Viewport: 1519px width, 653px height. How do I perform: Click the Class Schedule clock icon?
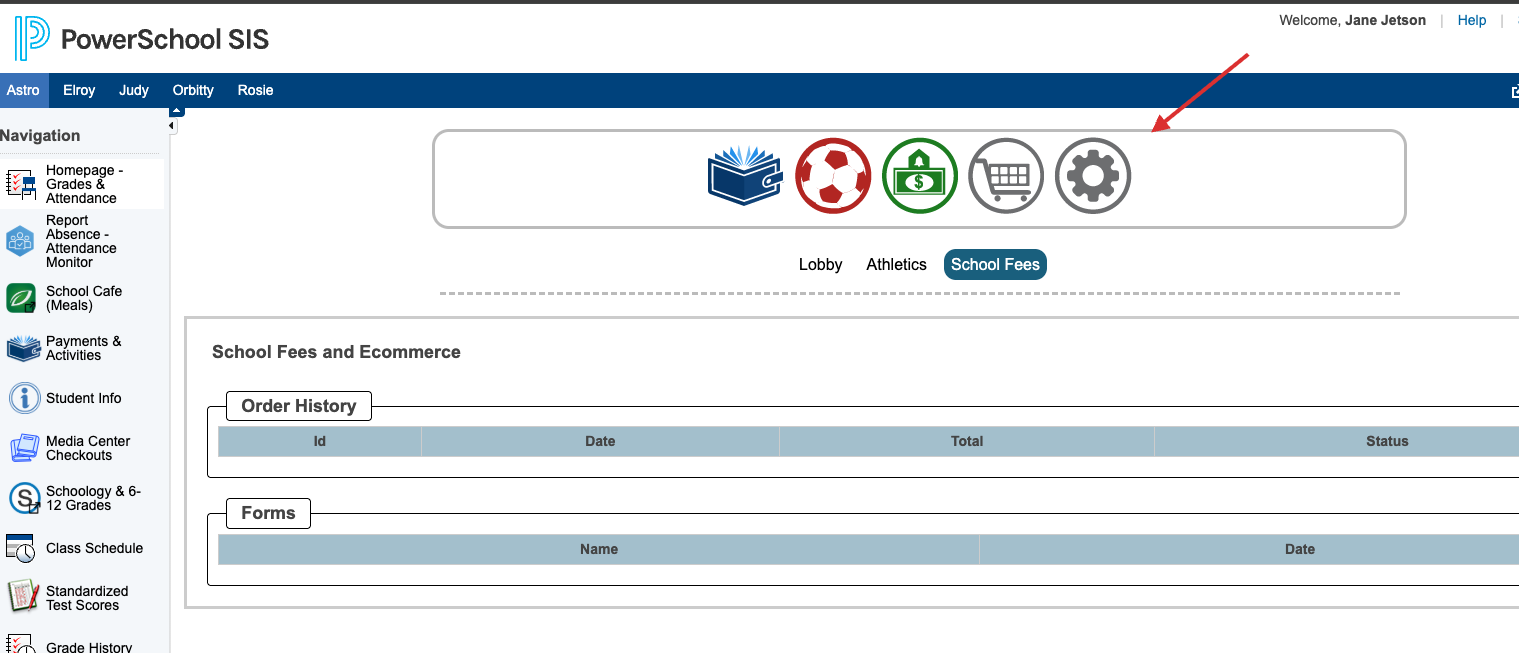(x=21, y=548)
